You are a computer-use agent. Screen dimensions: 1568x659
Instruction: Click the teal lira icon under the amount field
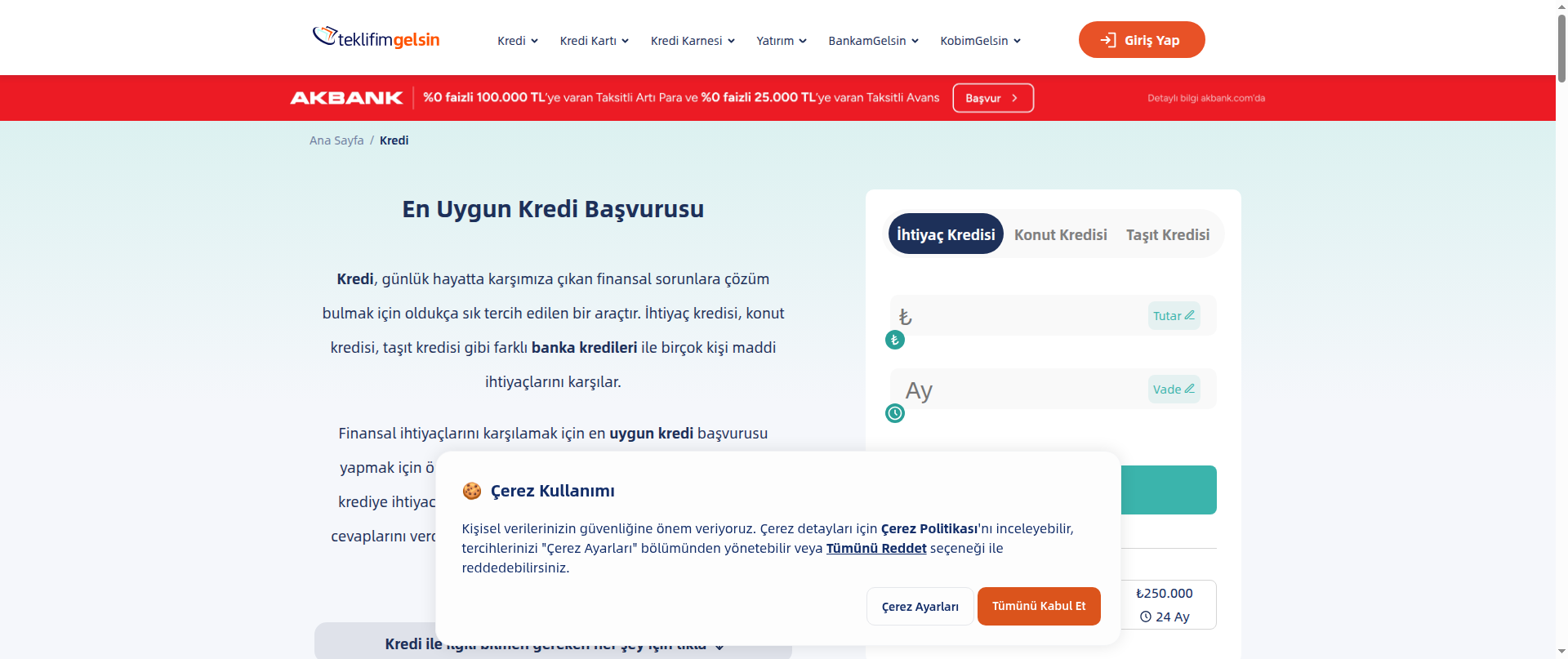click(x=895, y=340)
